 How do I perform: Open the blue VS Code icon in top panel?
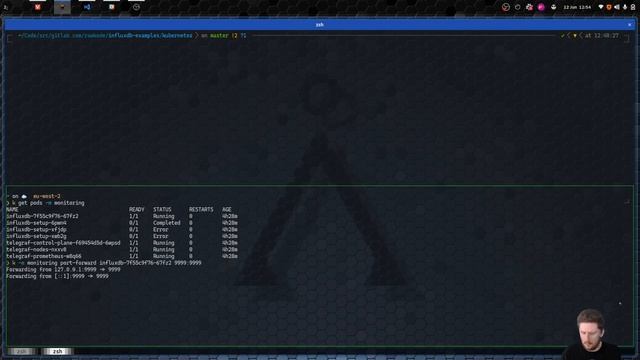pyautogui.click(x=87, y=7)
